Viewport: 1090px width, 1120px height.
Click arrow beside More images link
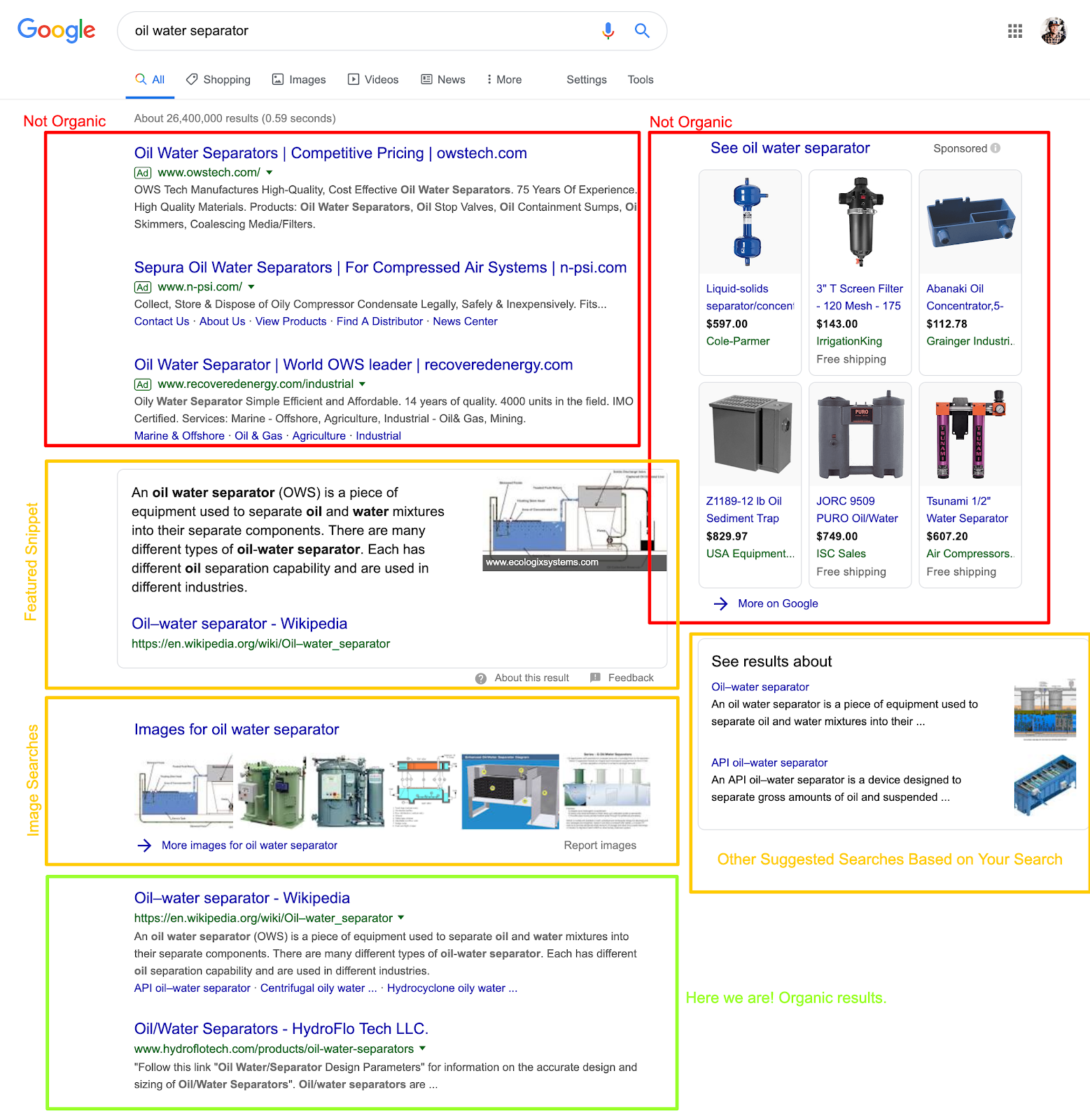click(x=144, y=846)
